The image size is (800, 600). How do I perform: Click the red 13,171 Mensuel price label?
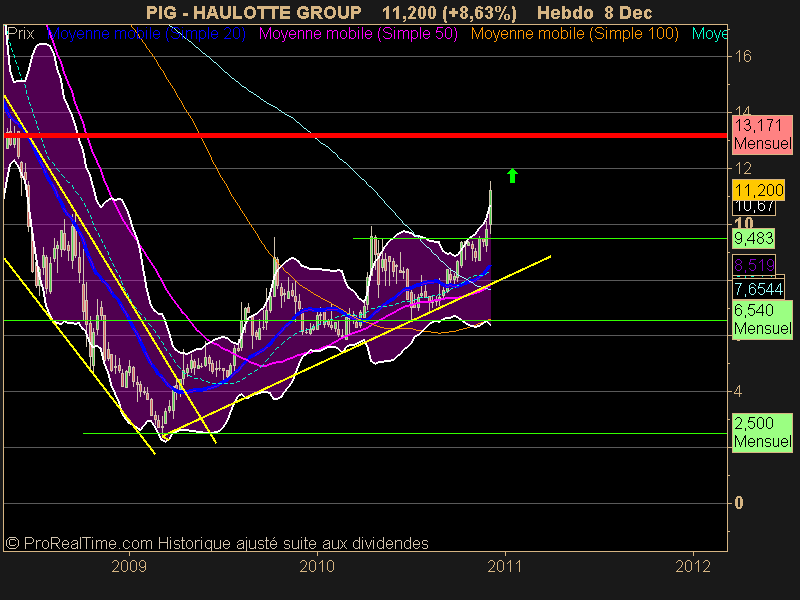pos(763,134)
